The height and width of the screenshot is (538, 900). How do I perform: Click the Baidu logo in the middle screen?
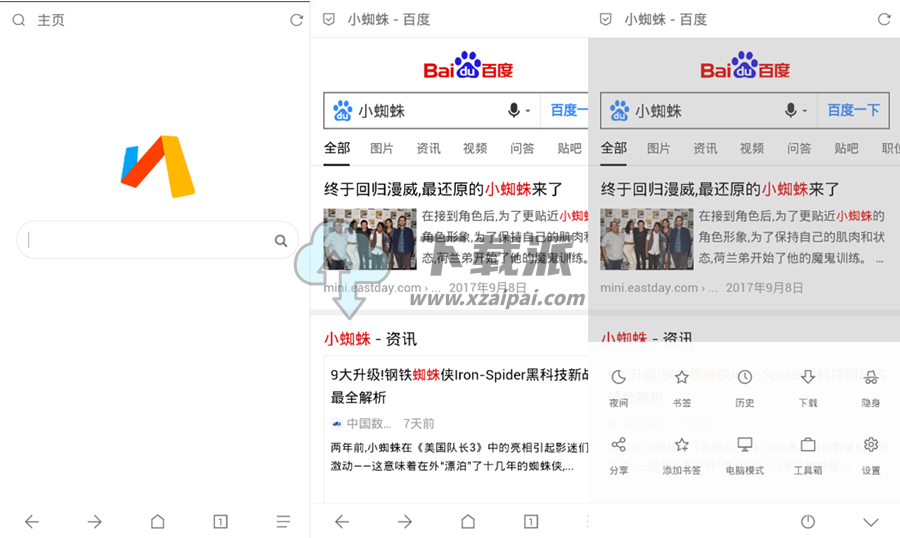pos(468,65)
